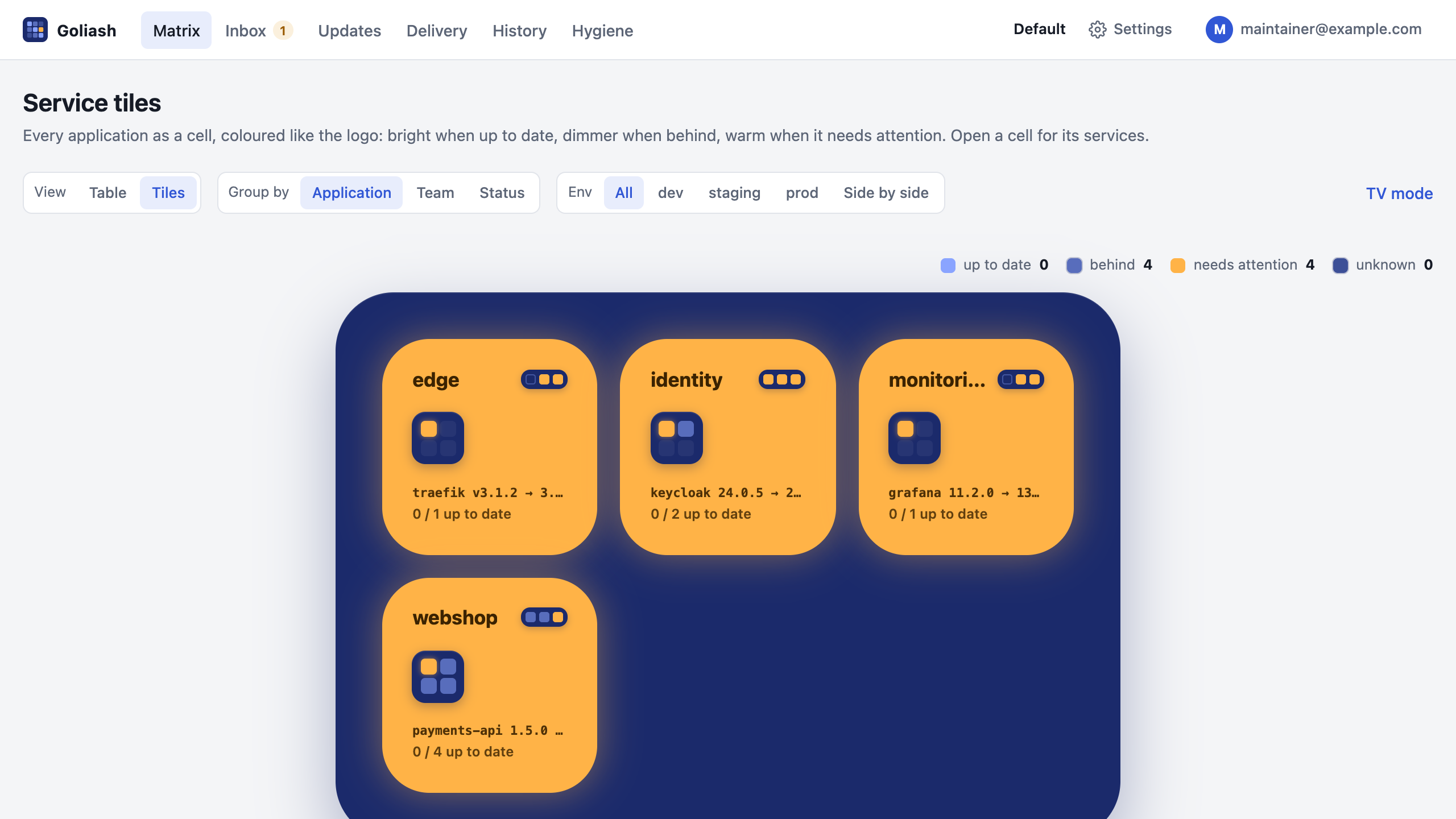The image size is (1456, 819).
Task: Filter environment to prod
Action: pos(802,193)
